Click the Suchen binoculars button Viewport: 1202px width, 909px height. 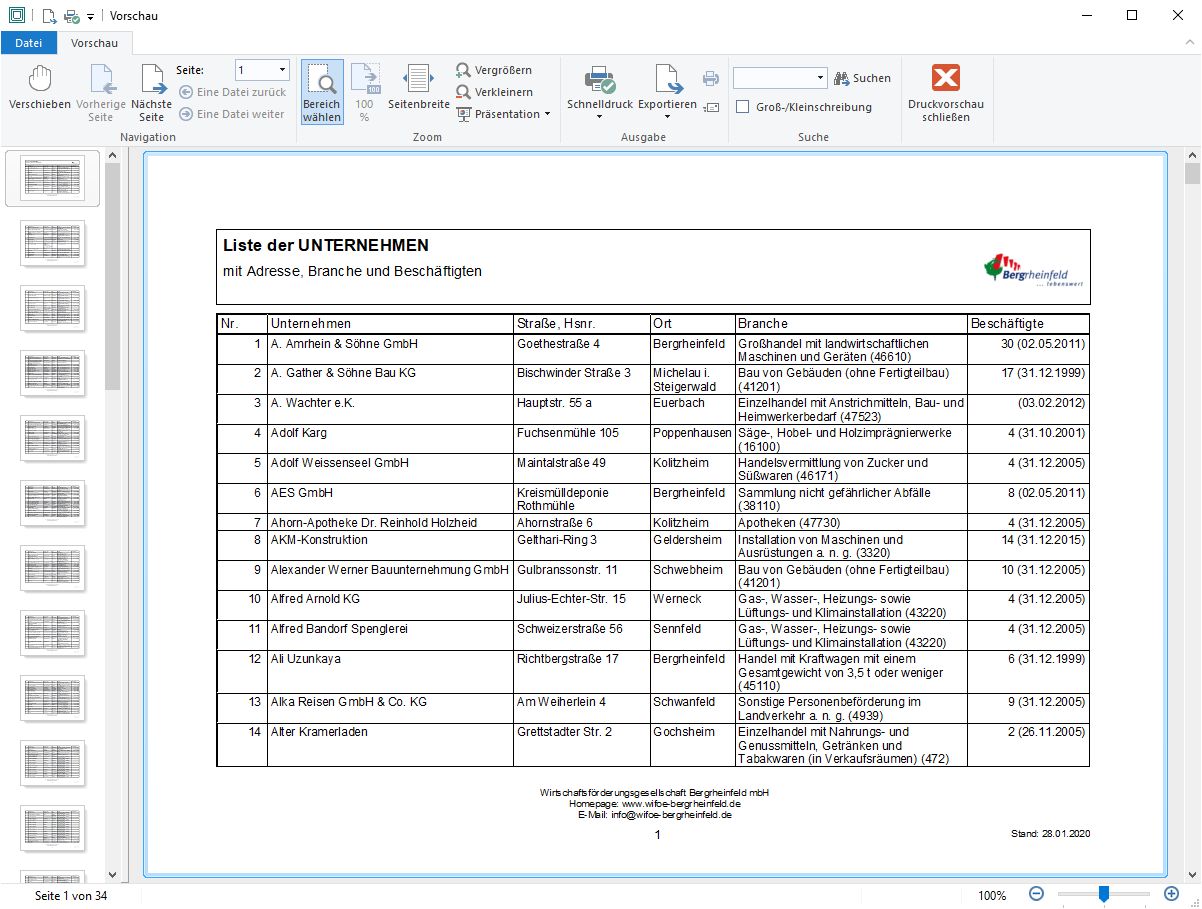(862, 78)
